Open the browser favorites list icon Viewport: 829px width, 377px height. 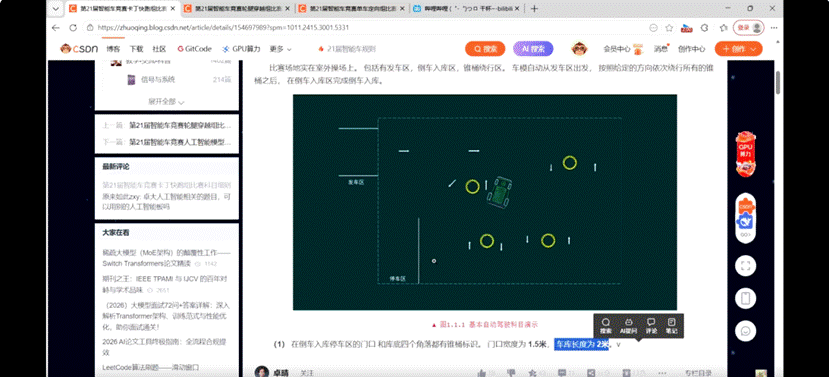point(724,27)
